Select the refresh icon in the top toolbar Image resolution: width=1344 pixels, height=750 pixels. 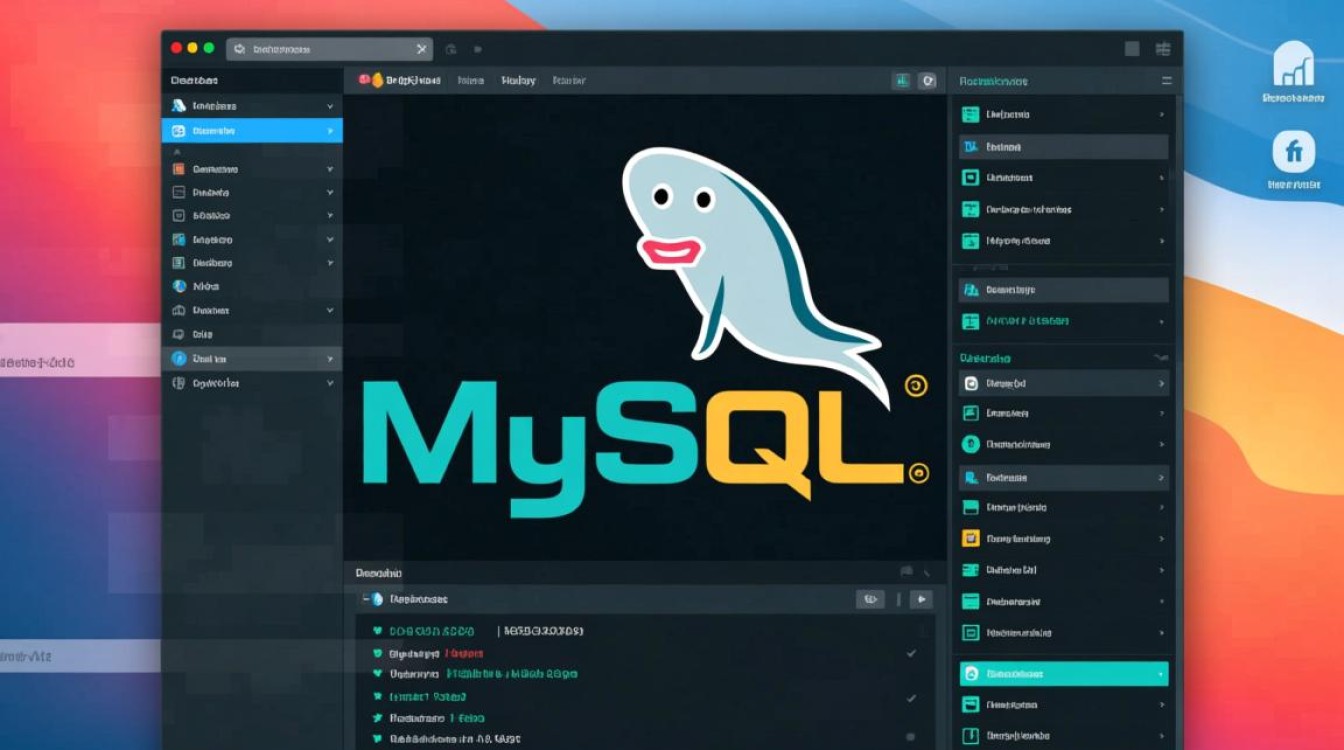928,81
